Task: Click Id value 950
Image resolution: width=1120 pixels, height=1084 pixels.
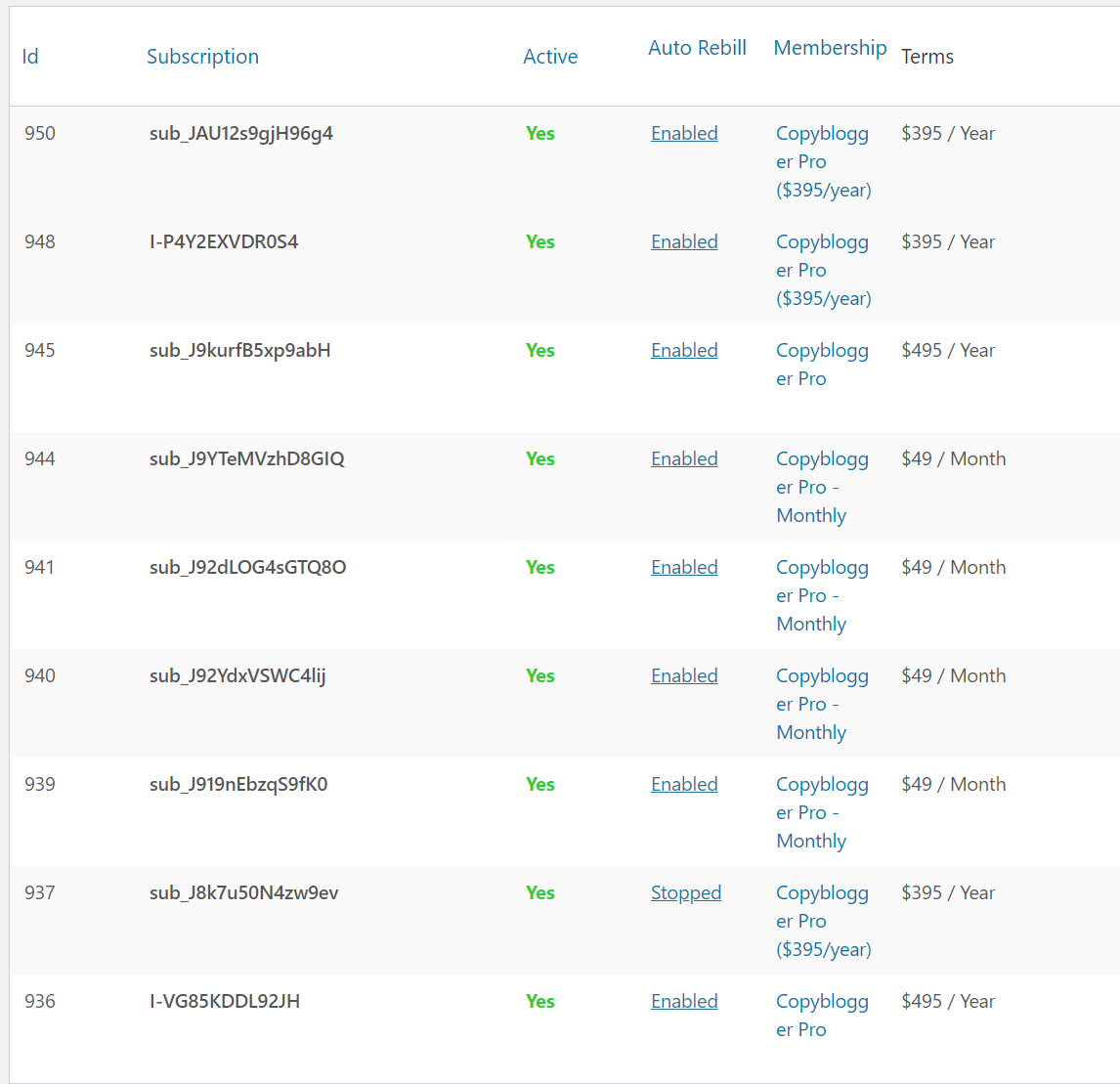Action: click(x=40, y=134)
